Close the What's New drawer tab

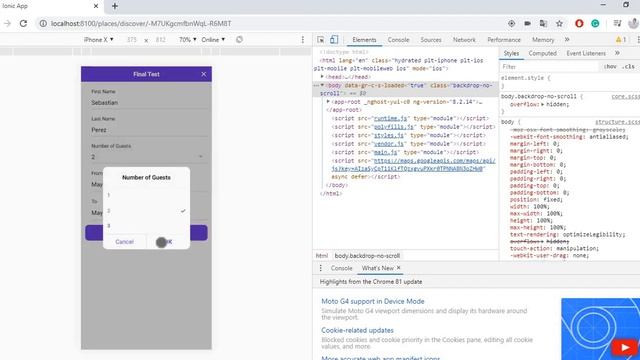(x=398, y=268)
